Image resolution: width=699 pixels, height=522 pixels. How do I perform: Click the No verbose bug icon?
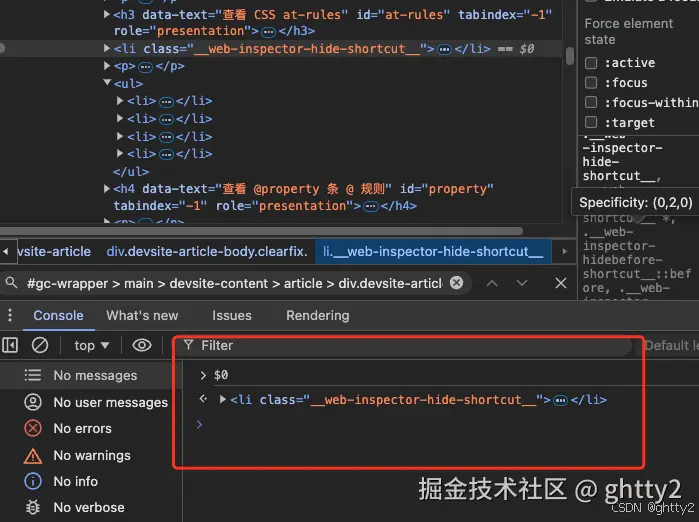[x=33, y=507]
